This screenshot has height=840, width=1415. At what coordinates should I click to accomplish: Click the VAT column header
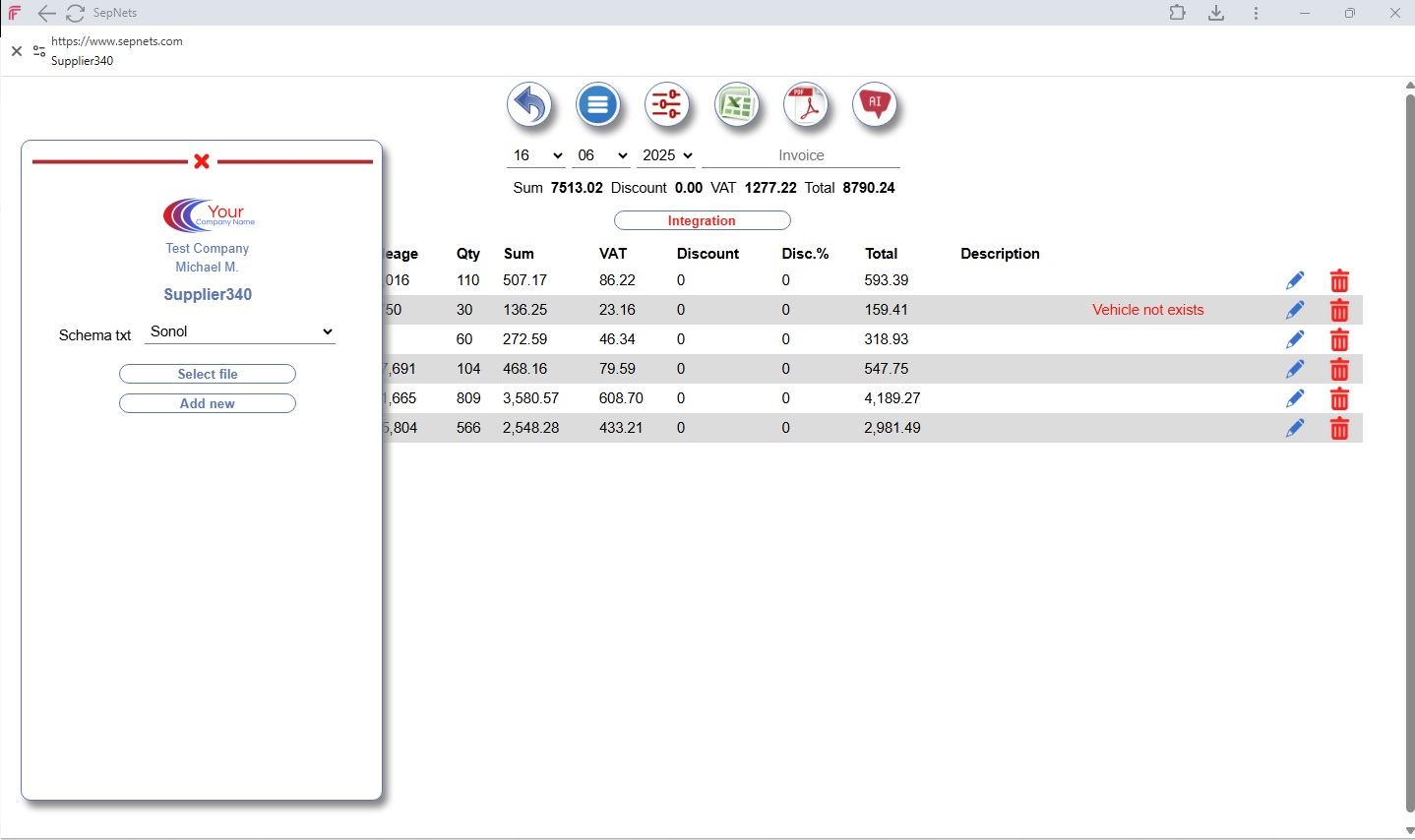tap(613, 254)
